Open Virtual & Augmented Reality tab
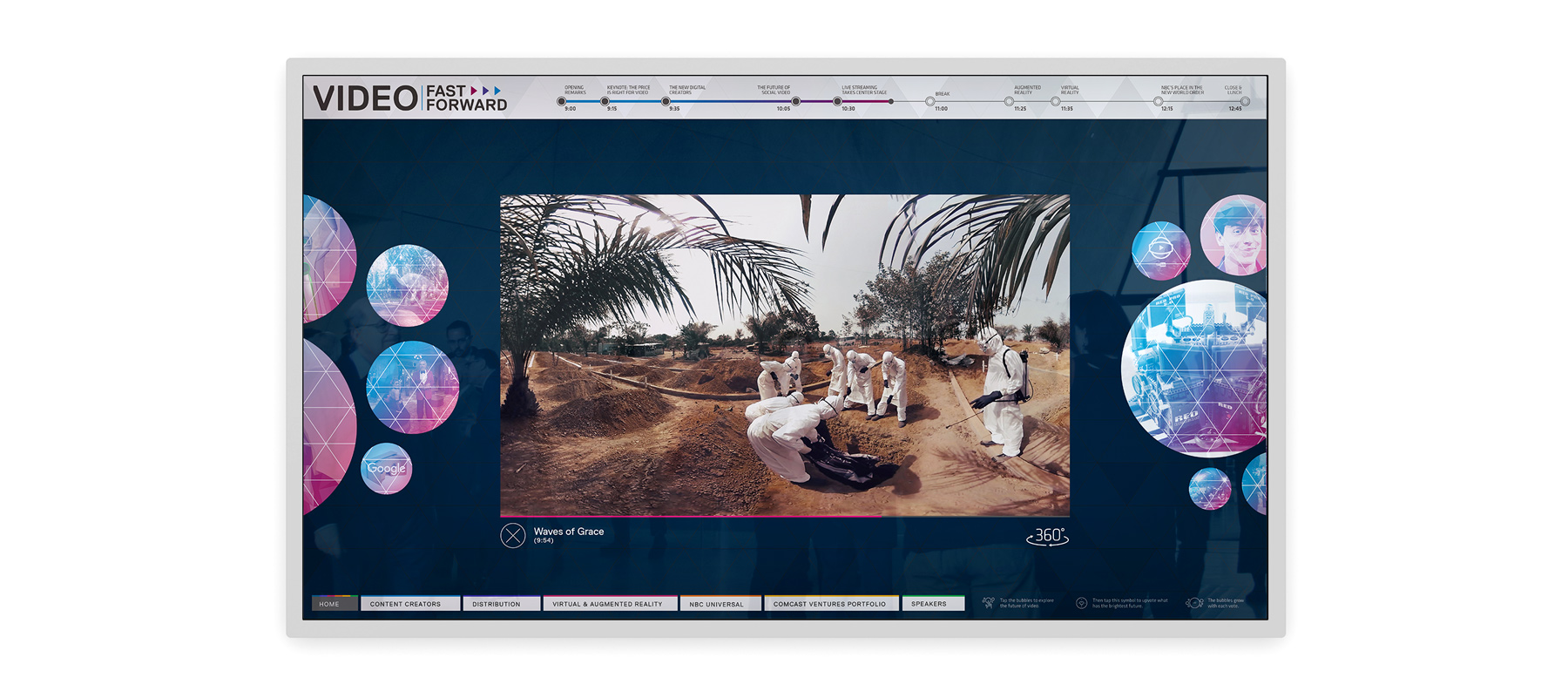This screenshot has height=698, width=1568. pos(610,604)
